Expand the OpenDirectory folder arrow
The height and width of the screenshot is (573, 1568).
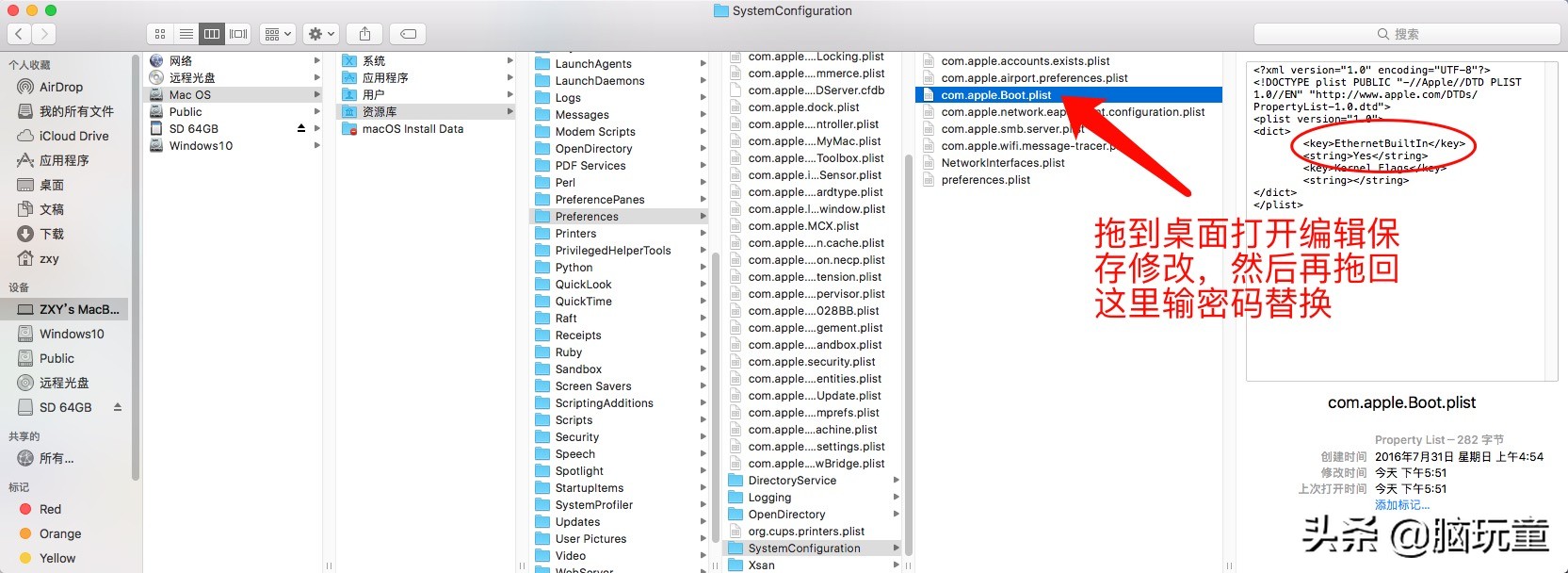[x=897, y=515]
